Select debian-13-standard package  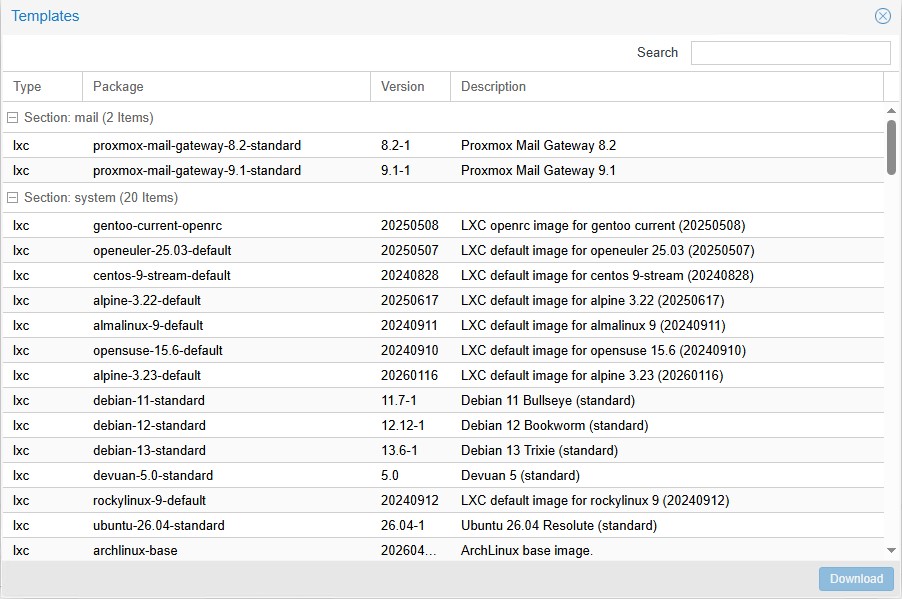[x=150, y=451]
